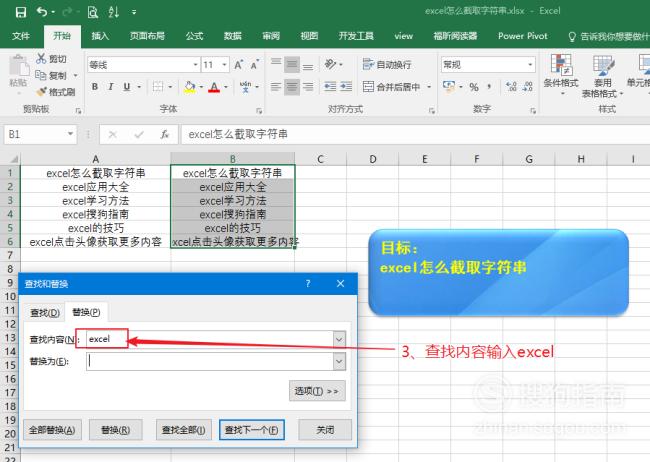Click Decrease Decimal icon

[528, 87]
